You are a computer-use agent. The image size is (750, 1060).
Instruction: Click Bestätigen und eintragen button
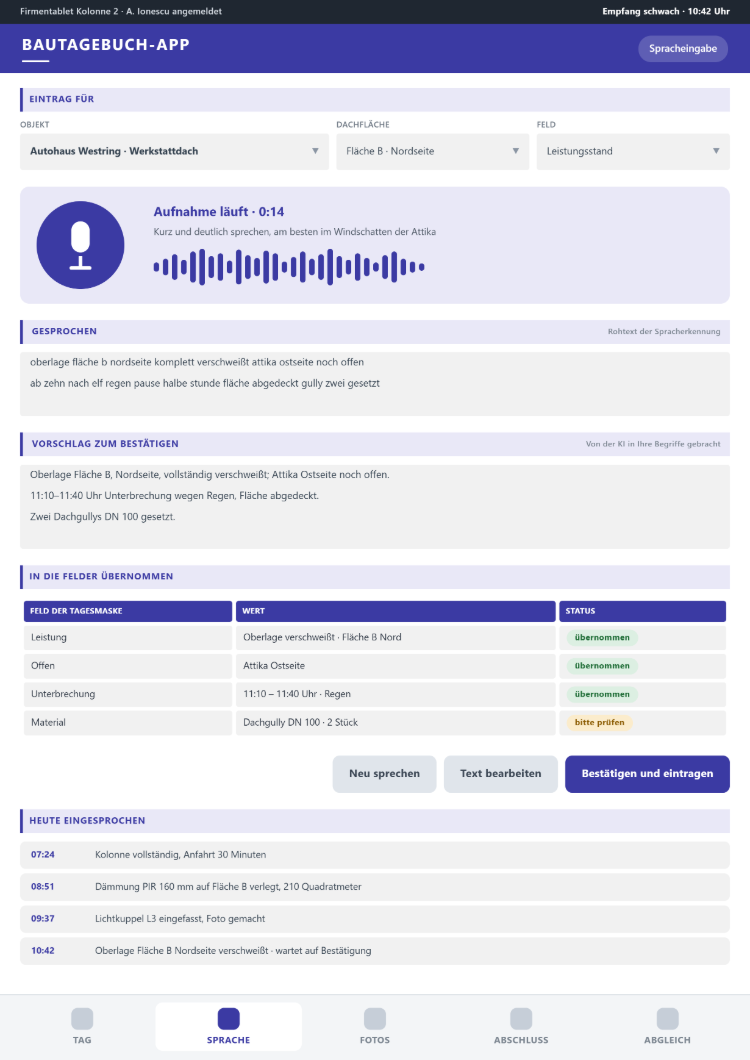[647, 774]
